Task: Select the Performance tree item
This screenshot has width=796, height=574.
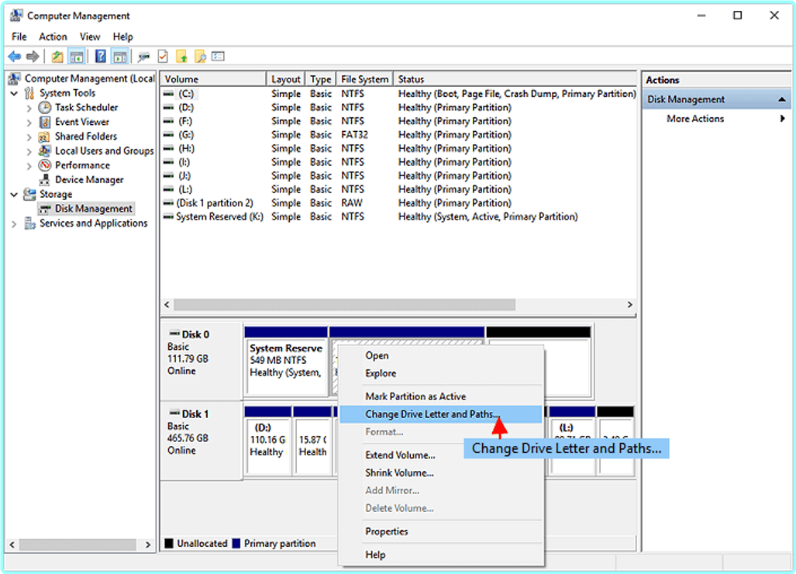Action: [x=82, y=165]
